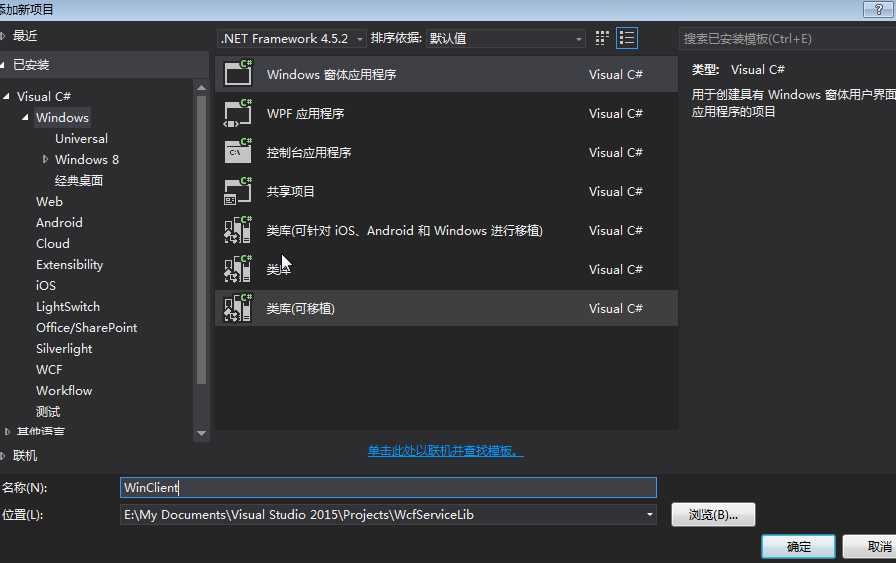Select the Cloud category
This screenshot has height=563, width=896.
point(53,243)
